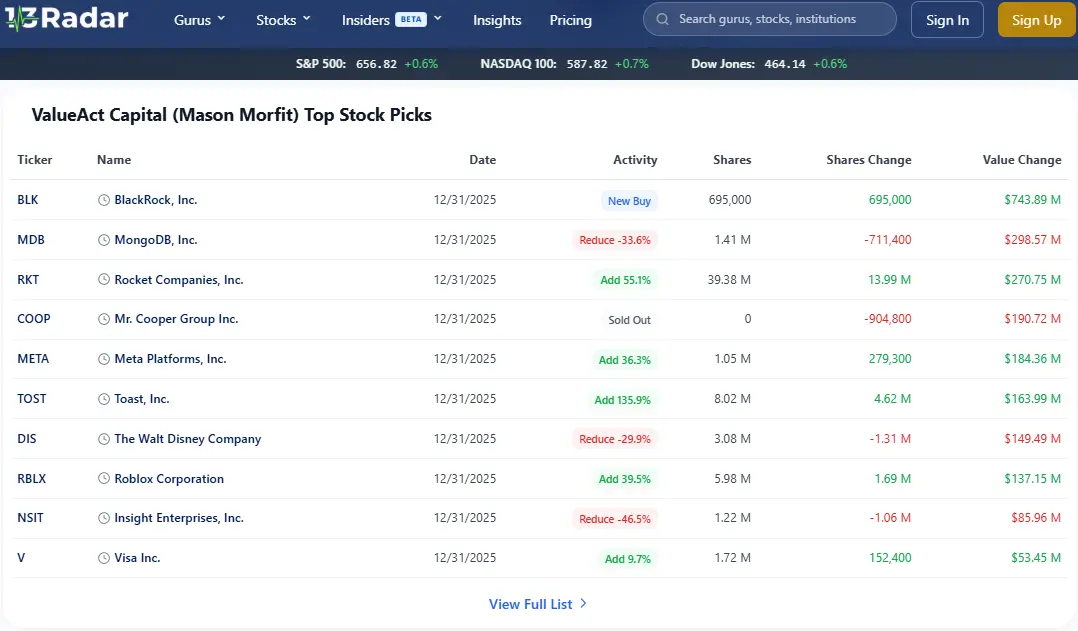Click clock icon beside Meta Platforms, Inc.
This screenshot has width=1078, height=631.
pos(104,359)
